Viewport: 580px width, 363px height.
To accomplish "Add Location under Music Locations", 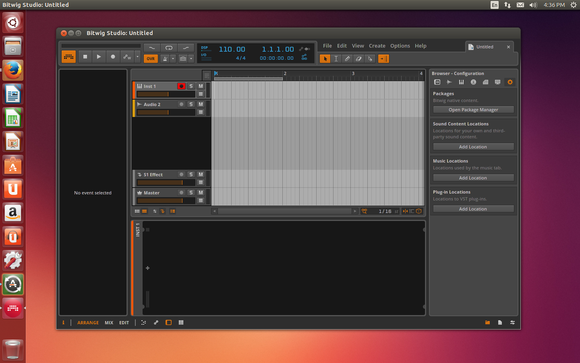I will 473,178.
